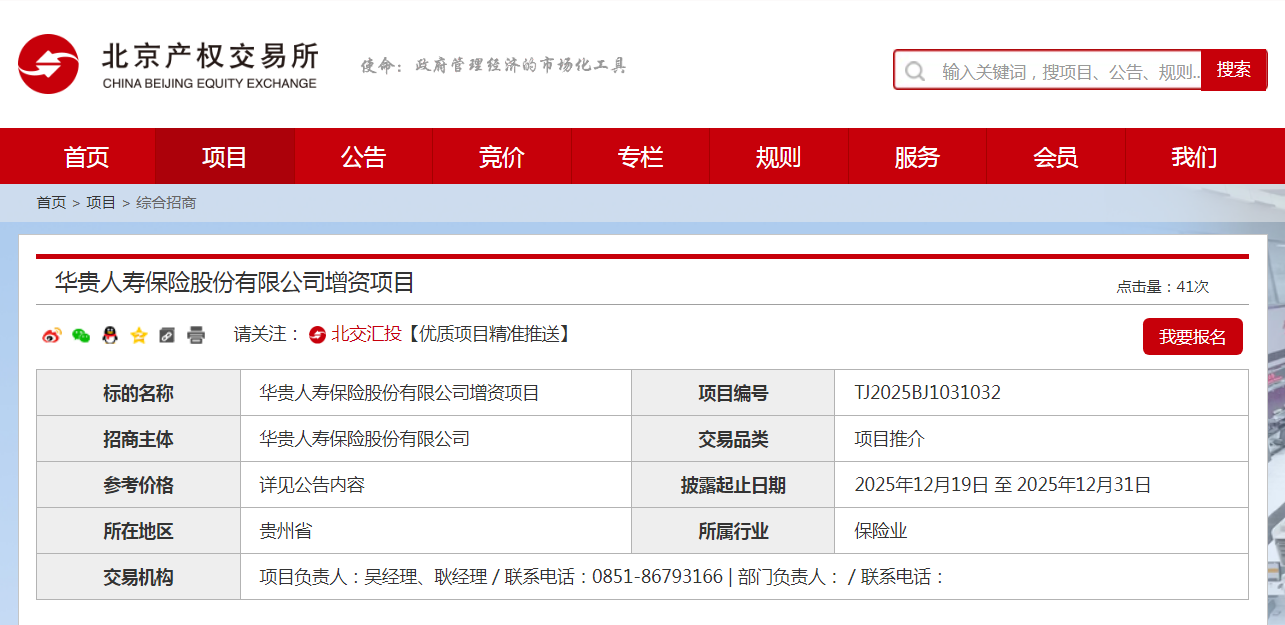Click the 标的名称 label cell

pyautogui.click(x=138, y=393)
